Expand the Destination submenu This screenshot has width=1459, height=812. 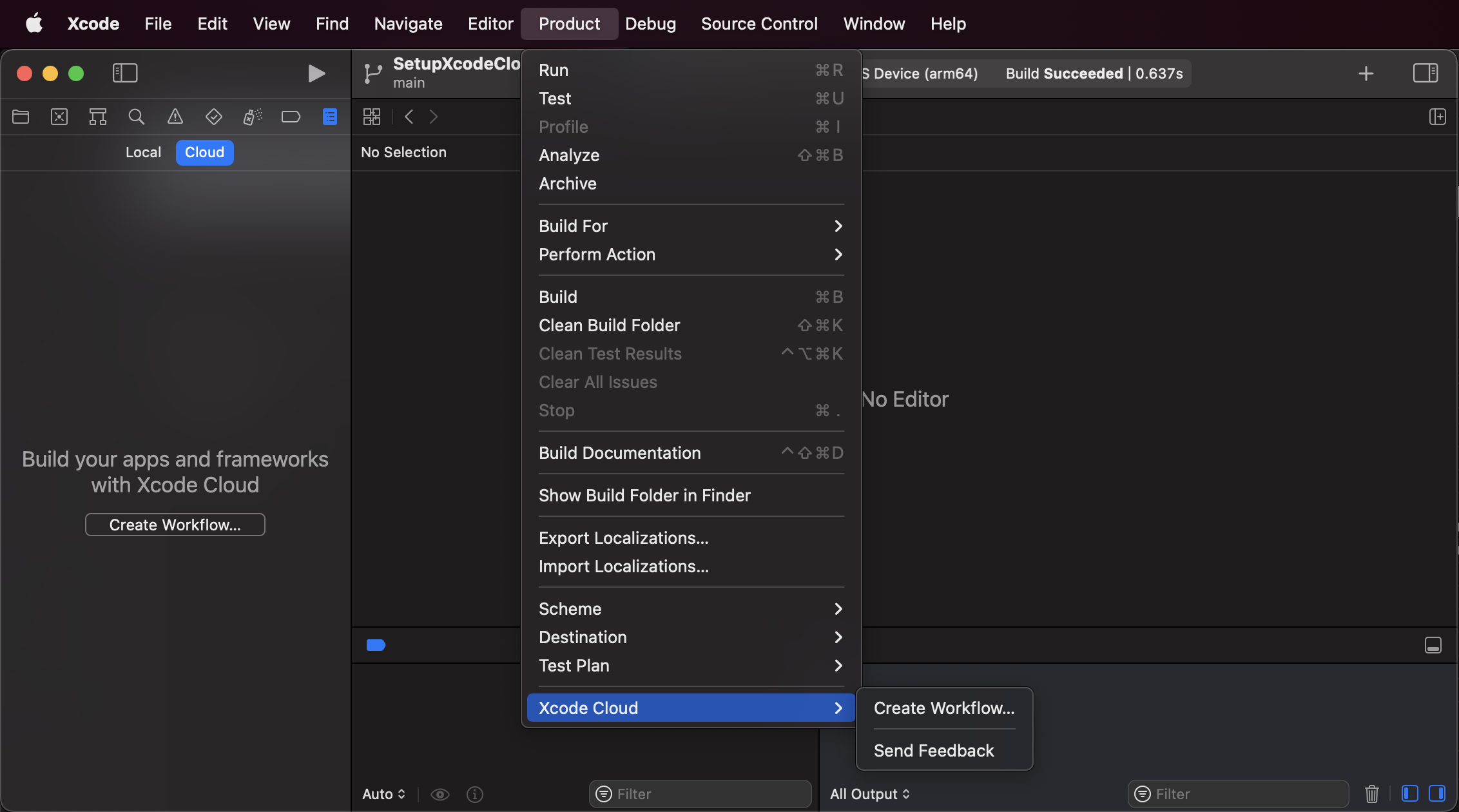pos(691,637)
